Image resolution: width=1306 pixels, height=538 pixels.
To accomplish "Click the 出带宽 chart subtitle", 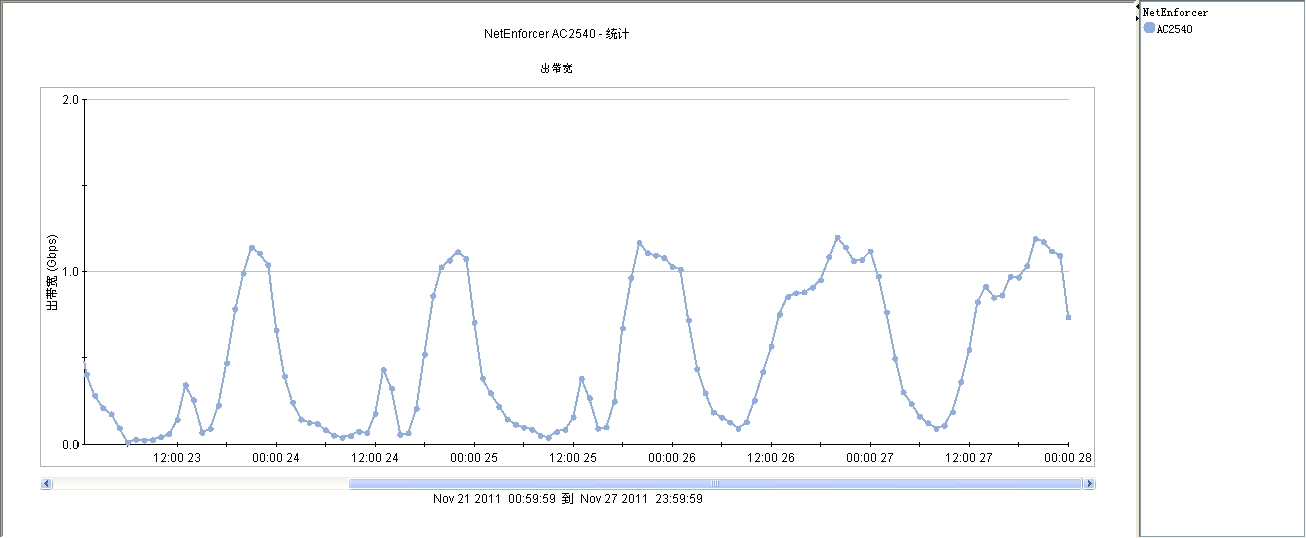I will [x=556, y=69].
